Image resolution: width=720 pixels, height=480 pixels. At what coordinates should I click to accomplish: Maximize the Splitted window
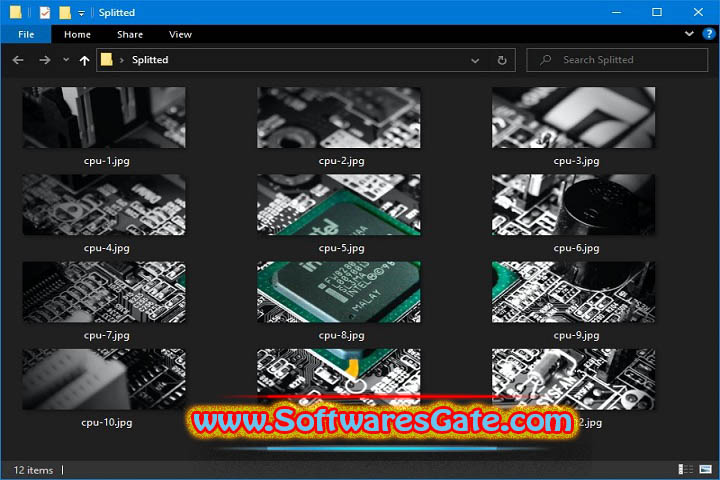(657, 12)
